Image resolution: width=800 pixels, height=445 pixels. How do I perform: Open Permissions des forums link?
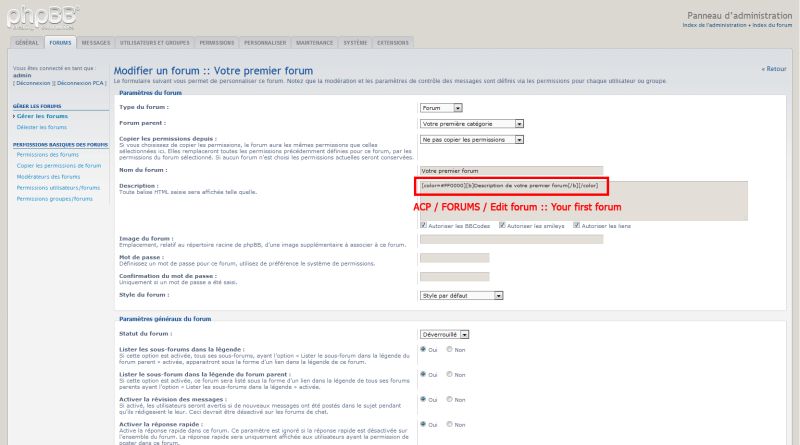click(47, 155)
